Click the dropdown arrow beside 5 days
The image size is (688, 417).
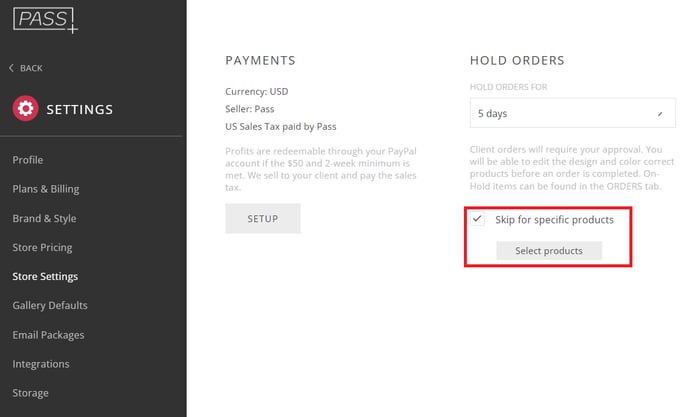659,114
